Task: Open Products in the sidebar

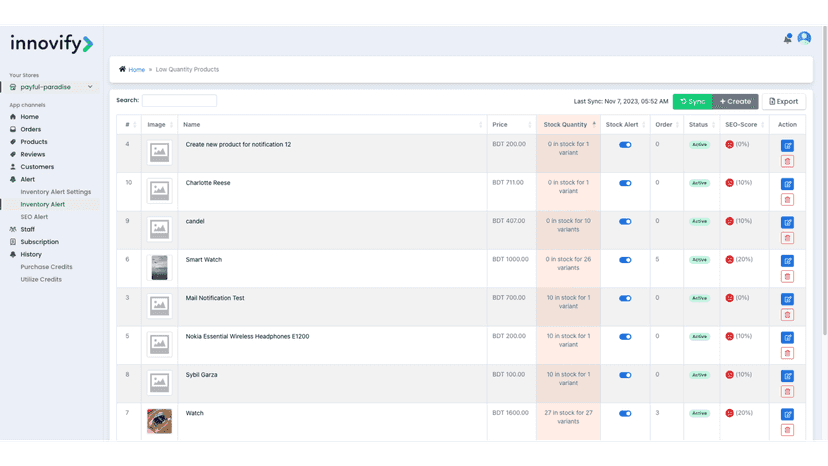Action: point(34,142)
